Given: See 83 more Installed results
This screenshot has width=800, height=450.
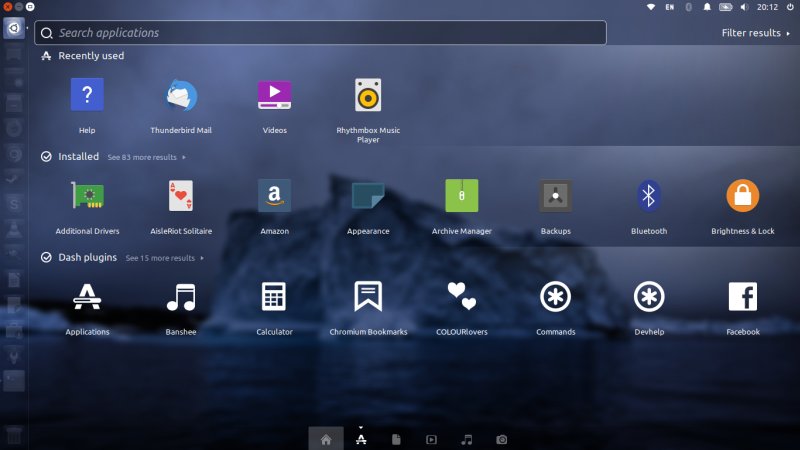Looking at the screenshot, I should point(146,157).
